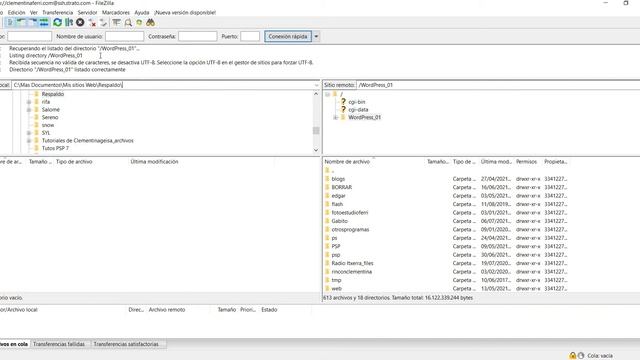
Task: Sort remote list by Última mod. column header
Action: [x=496, y=162]
